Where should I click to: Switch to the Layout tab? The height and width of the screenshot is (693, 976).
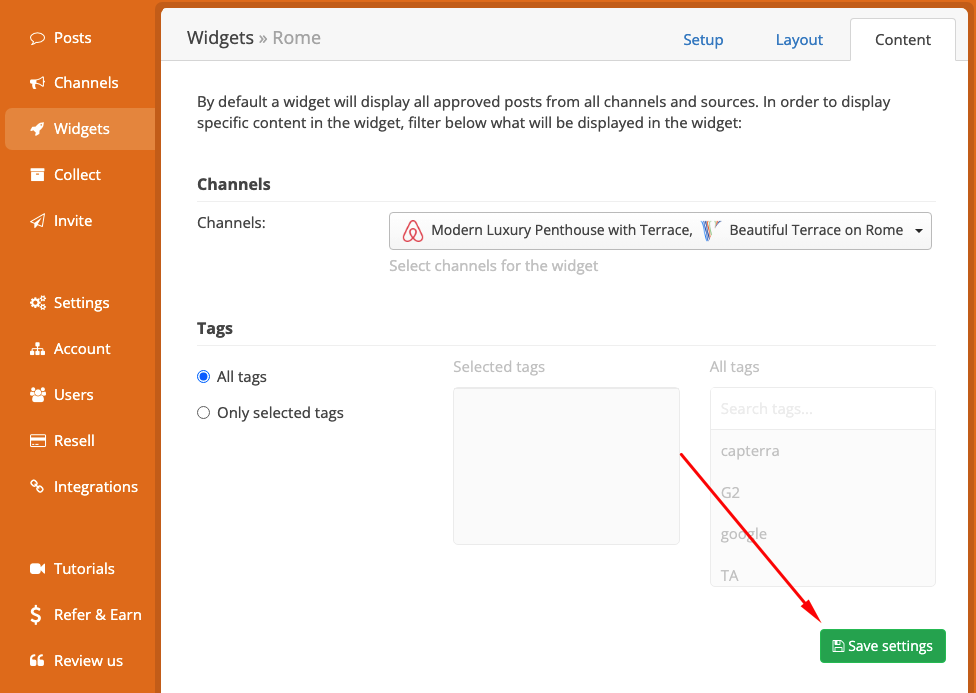[799, 40]
